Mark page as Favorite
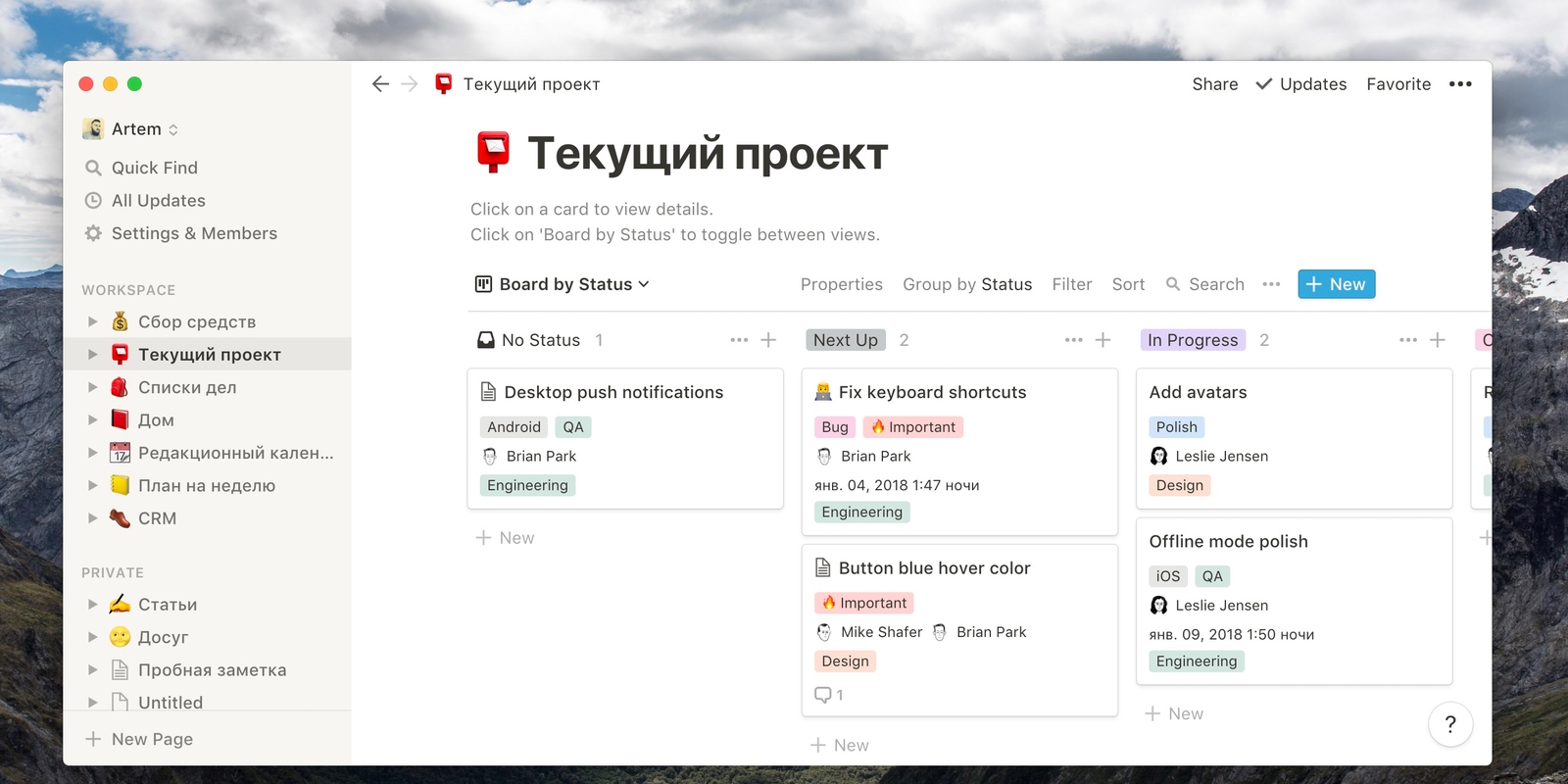1568x784 pixels. [x=1398, y=84]
